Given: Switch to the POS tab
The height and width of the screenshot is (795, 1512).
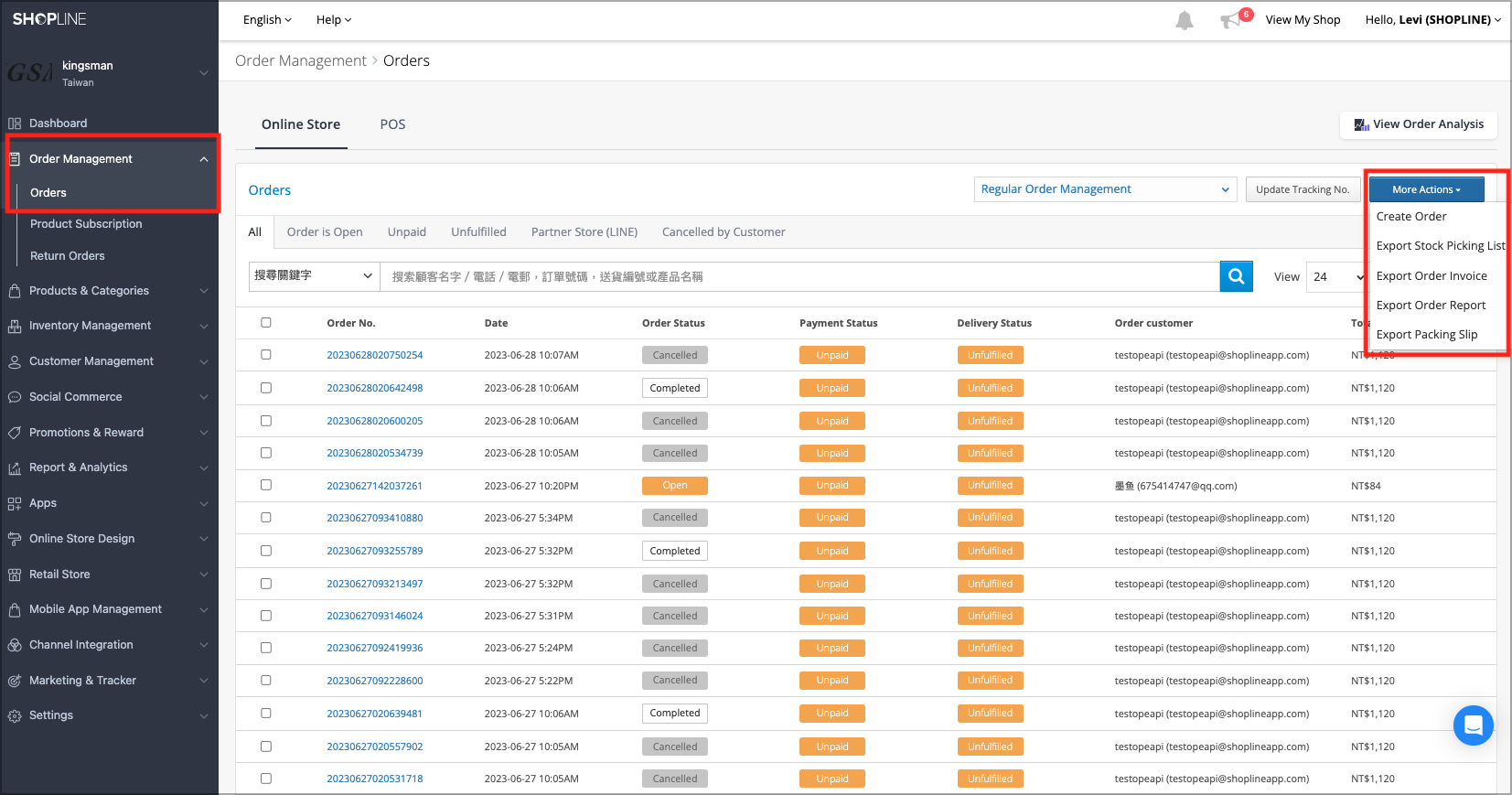Looking at the screenshot, I should [392, 124].
